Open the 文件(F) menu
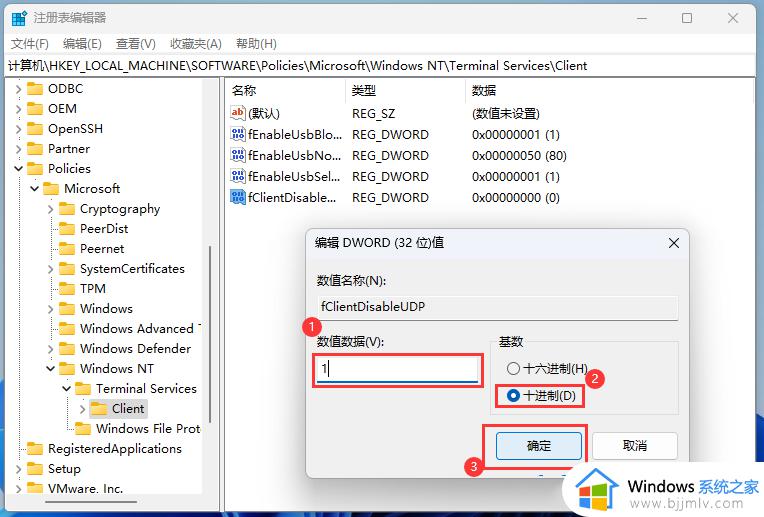Viewport: 764px width, 517px height. tap(30, 44)
